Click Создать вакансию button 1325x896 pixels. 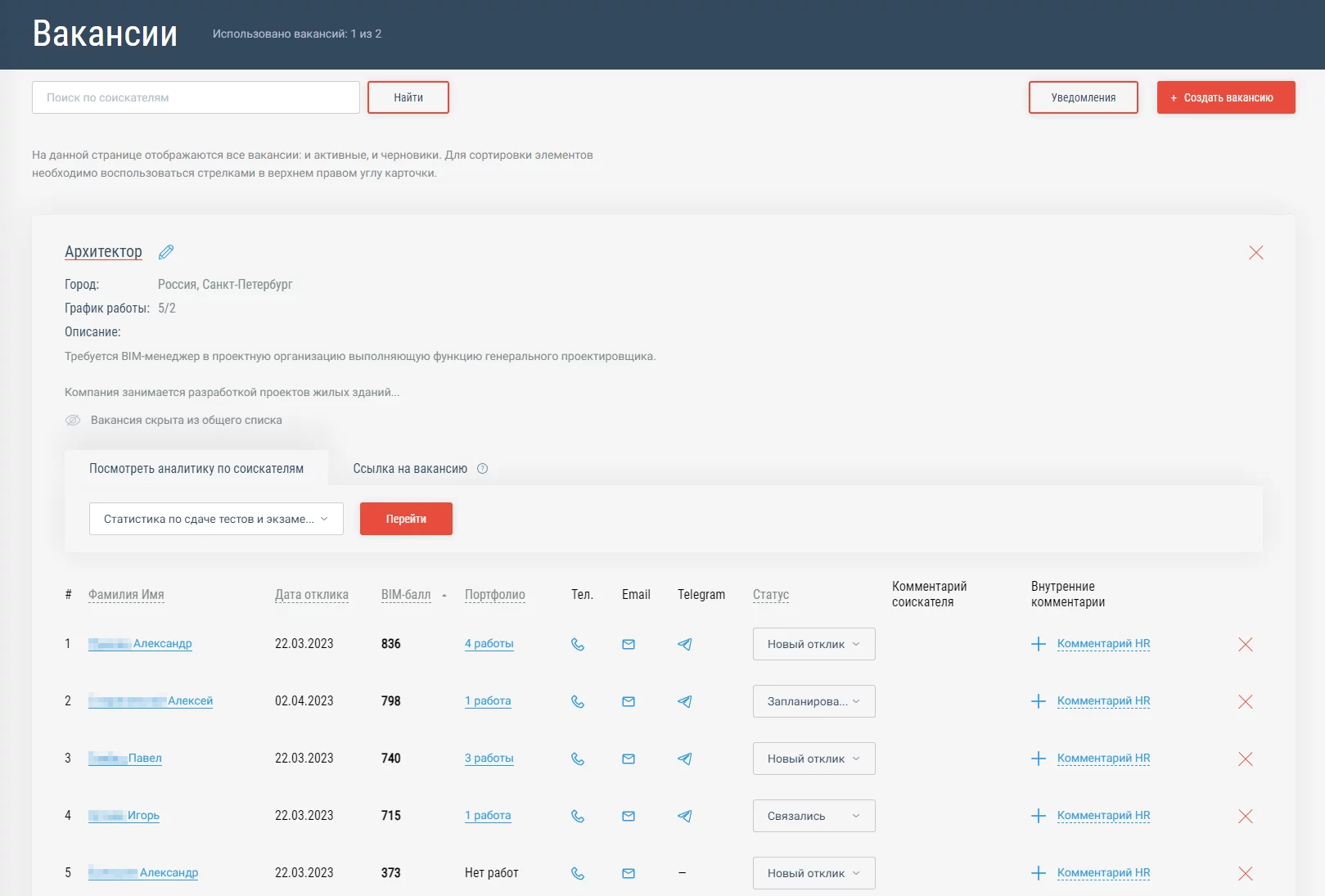[x=1226, y=97]
